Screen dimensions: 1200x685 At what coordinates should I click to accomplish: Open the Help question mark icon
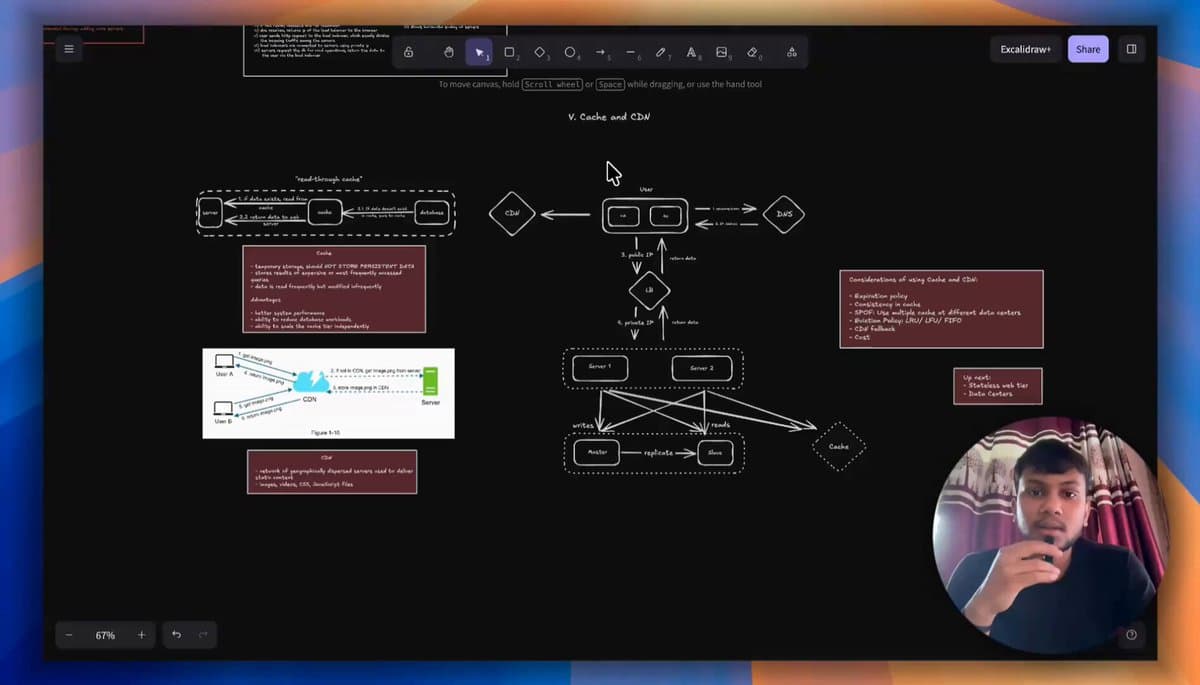point(1131,635)
